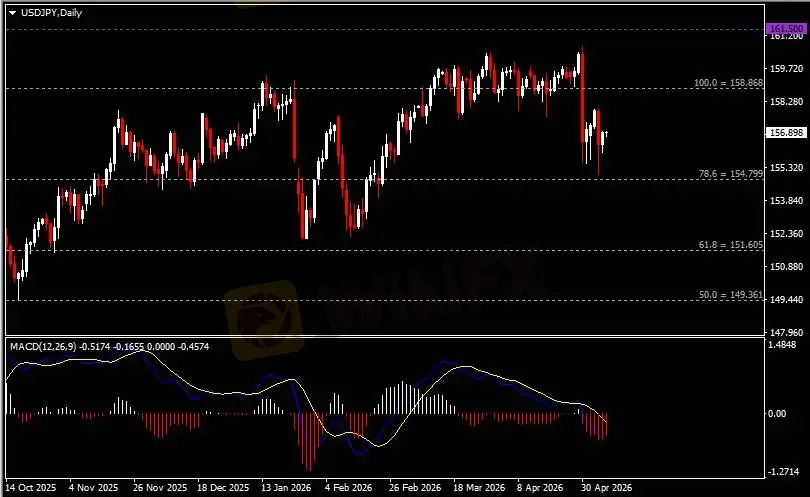This screenshot has width=810, height=497.
Task: Click the 4 Nov 2025 date marker
Action: (x=93, y=488)
